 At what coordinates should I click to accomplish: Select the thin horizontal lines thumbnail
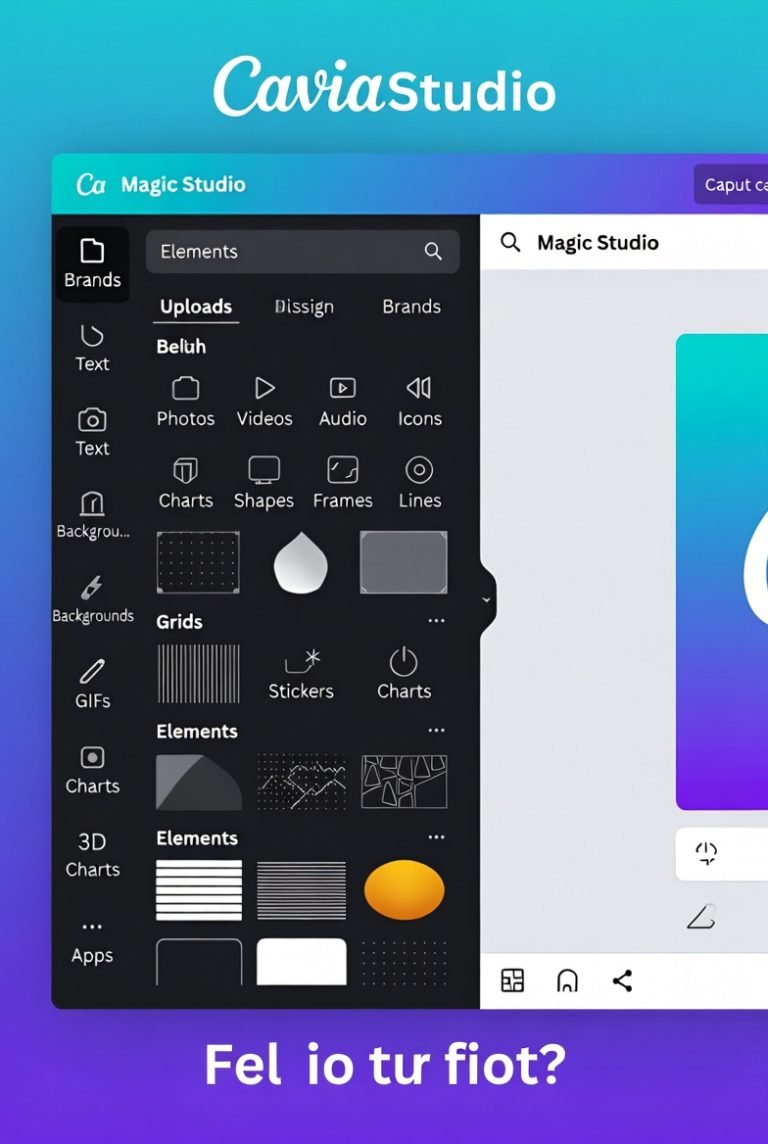[x=301, y=890]
